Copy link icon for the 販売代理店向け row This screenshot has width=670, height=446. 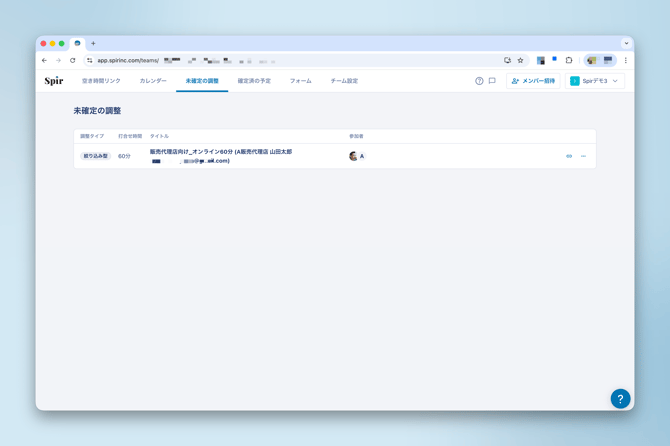coord(569,156)
